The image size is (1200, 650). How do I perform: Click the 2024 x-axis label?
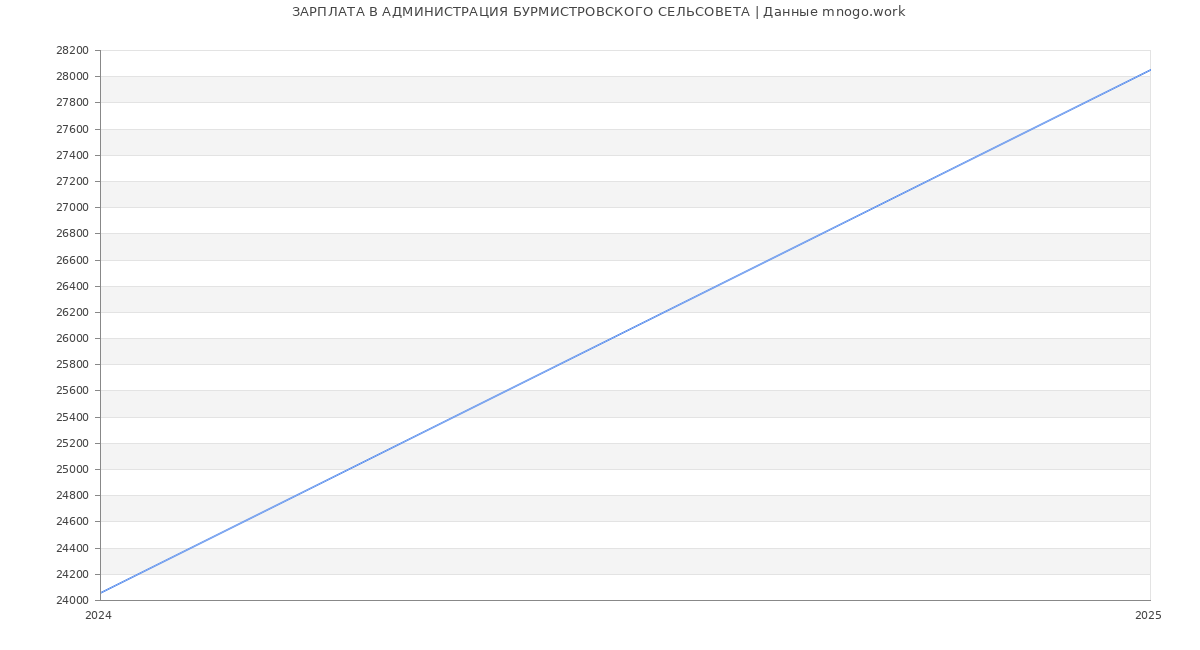coord(98,615)
